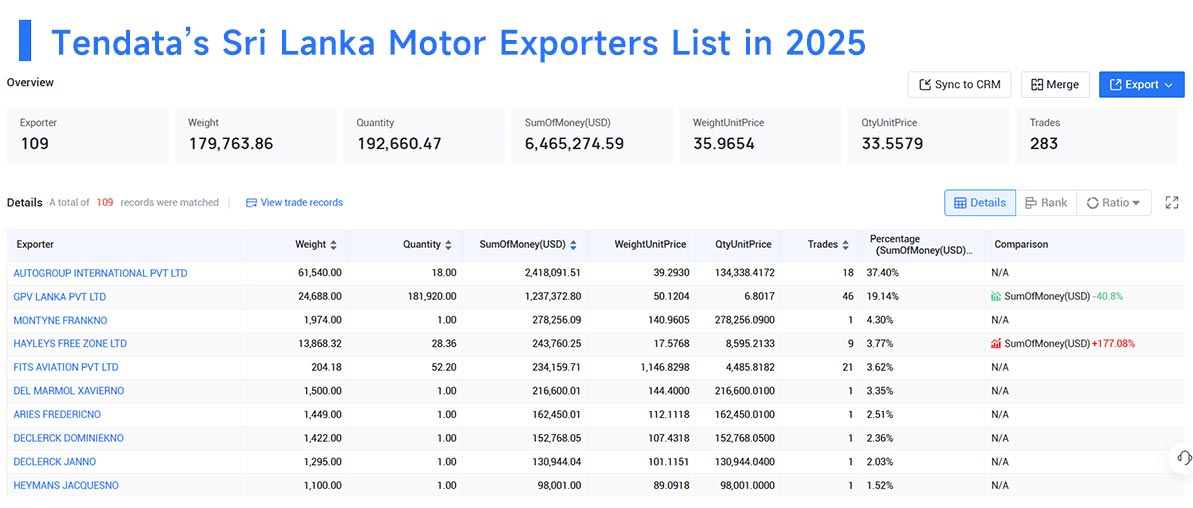
Task: Click the Percentage (SumOfMoney(USD)) column header
Action: coord(921,245)
